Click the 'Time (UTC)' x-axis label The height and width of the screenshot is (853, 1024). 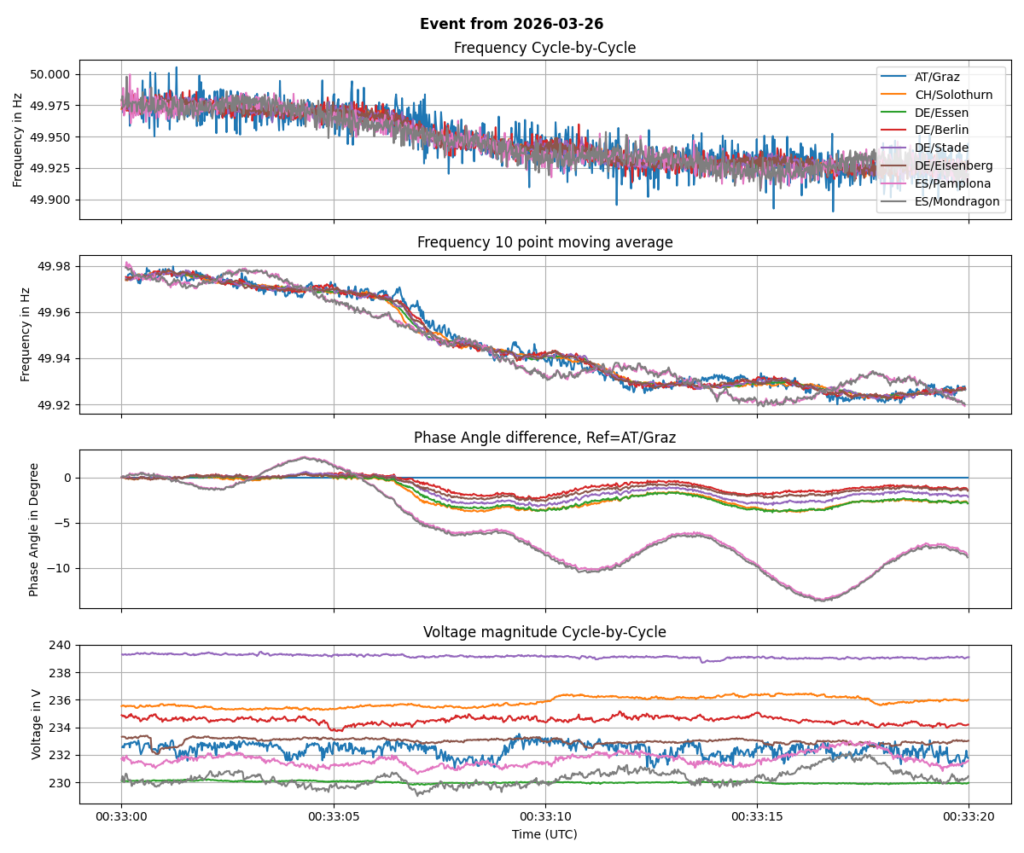(545, 833)
